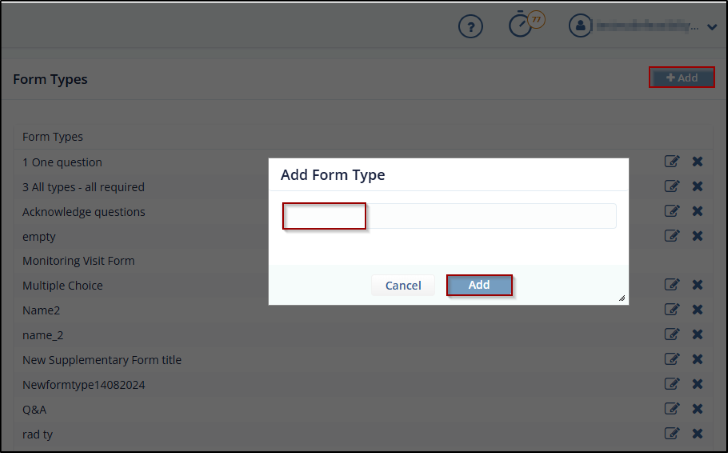The height and width of the screenshot is (453, 728).
Task: Click the +Add button in header
Action: [682, 78]
